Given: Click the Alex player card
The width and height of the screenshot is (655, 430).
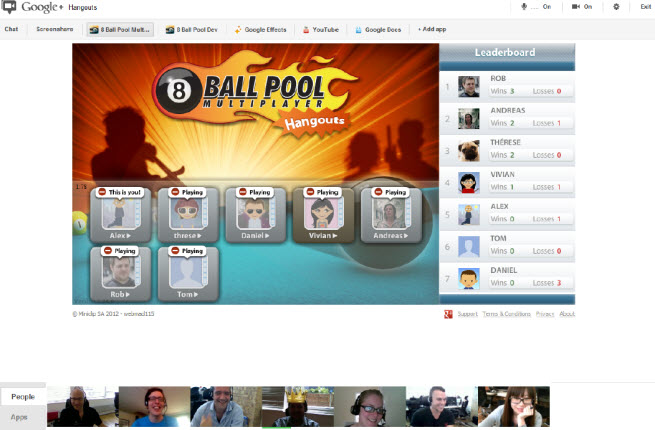Looking at the screenshot, I should [120, 215].
